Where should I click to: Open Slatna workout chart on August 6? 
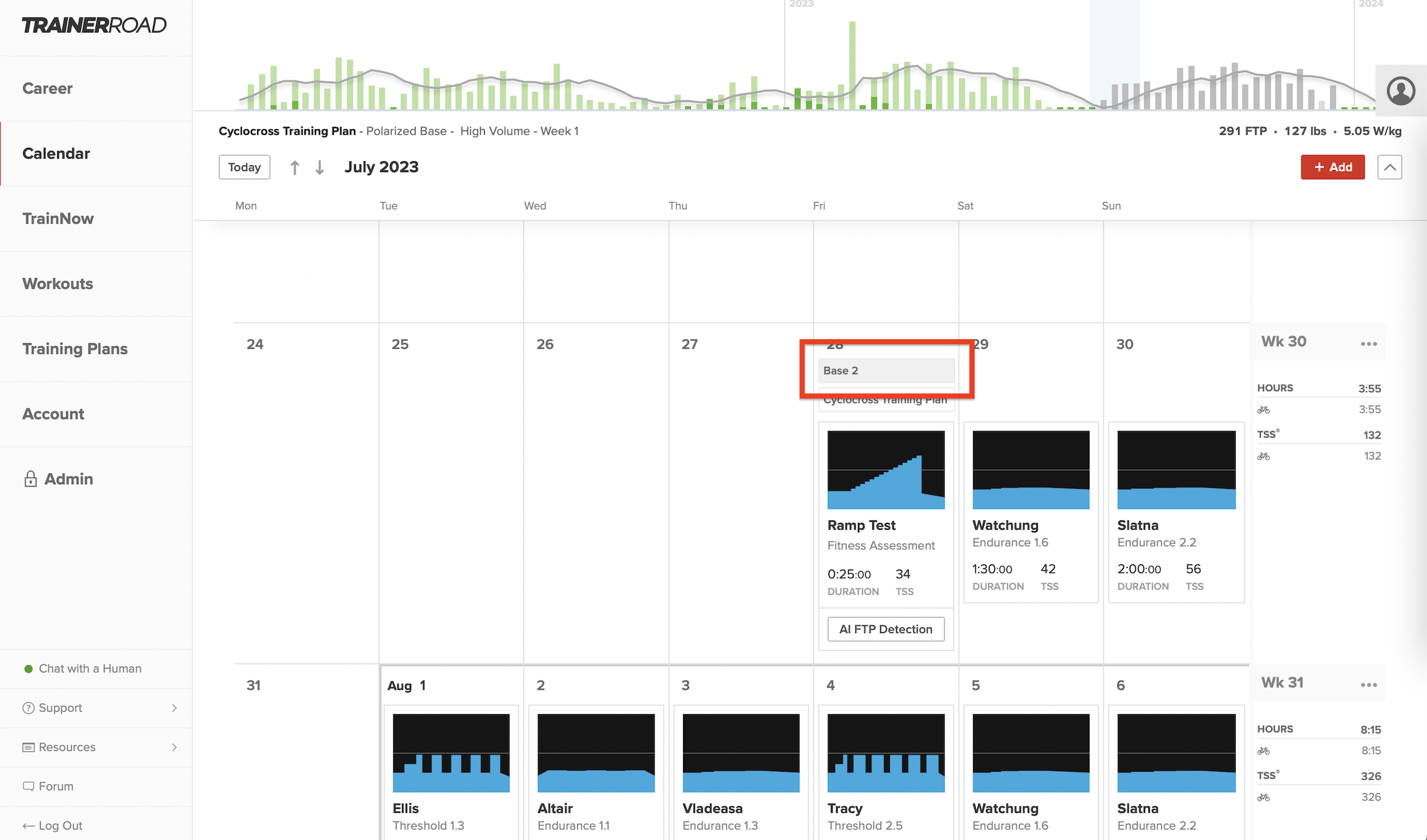tap(1176, 753)
